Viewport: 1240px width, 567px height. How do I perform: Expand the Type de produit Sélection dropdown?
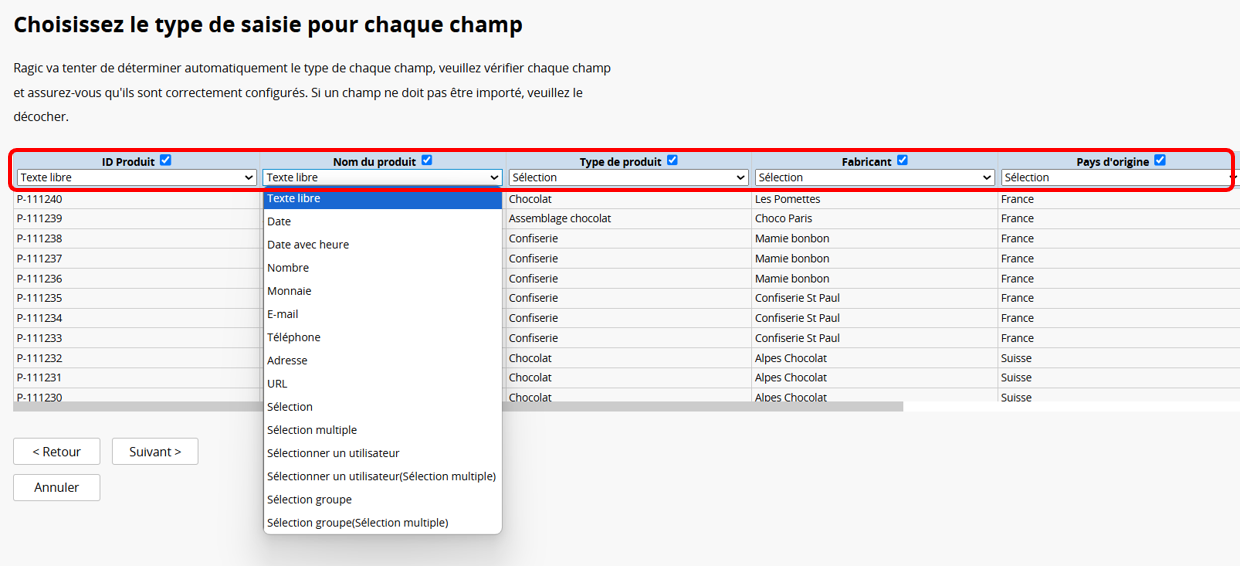click(x=628, y=177)
